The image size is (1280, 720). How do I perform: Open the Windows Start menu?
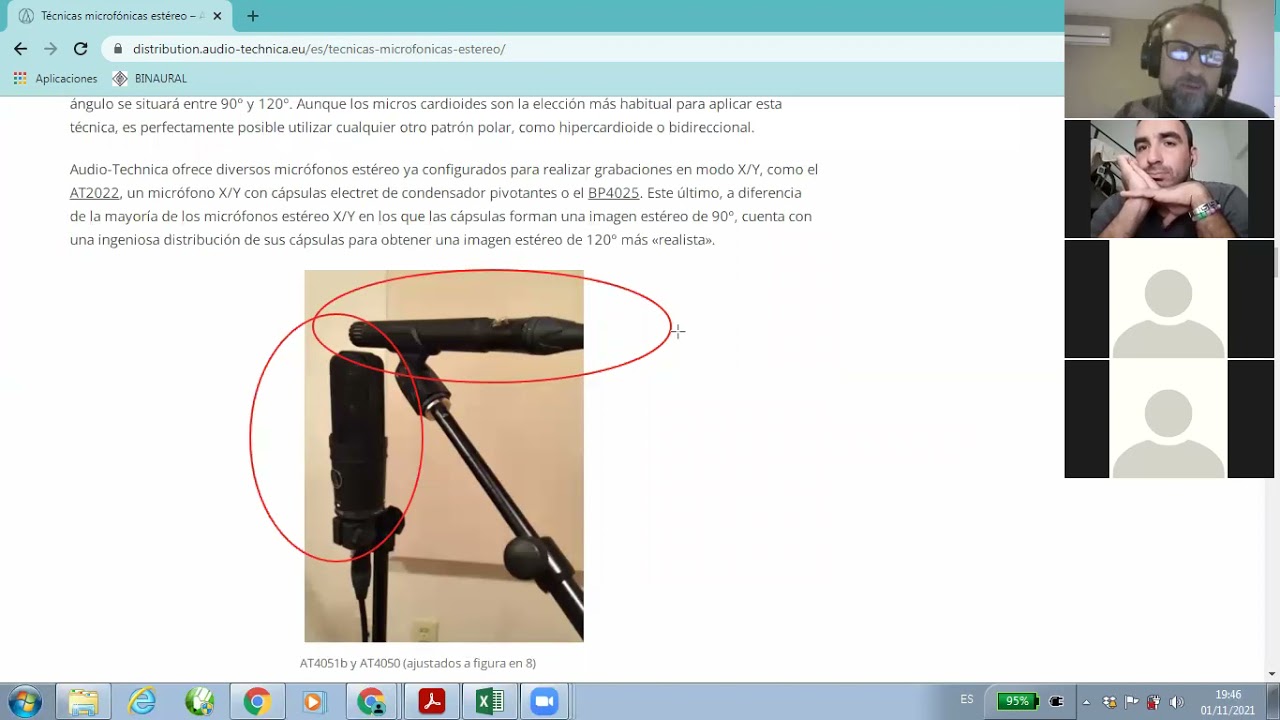[24, 702]
